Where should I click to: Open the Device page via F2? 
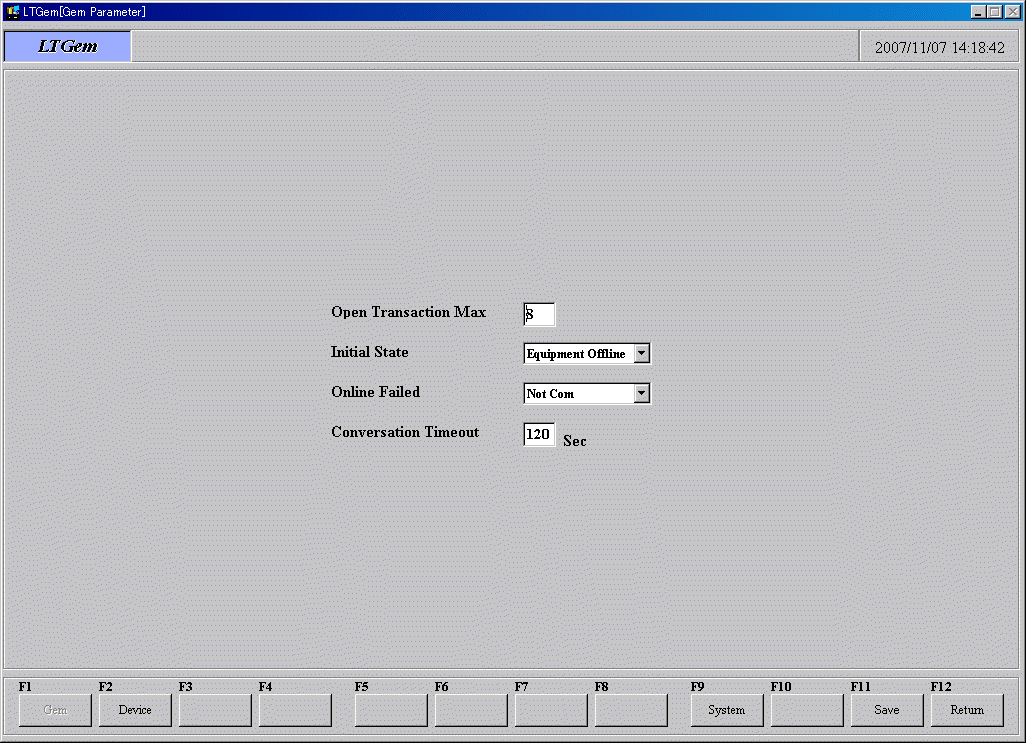tap(135, 710)
